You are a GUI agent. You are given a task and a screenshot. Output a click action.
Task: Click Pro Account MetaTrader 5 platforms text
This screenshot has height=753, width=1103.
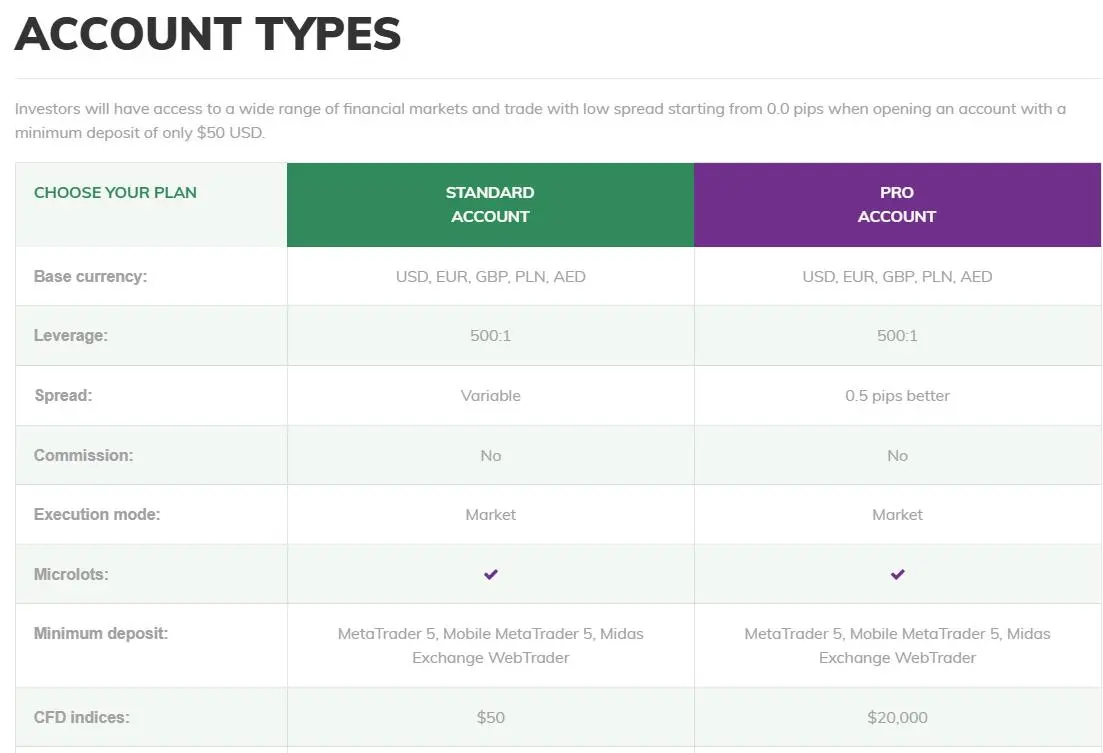point(897,645)
